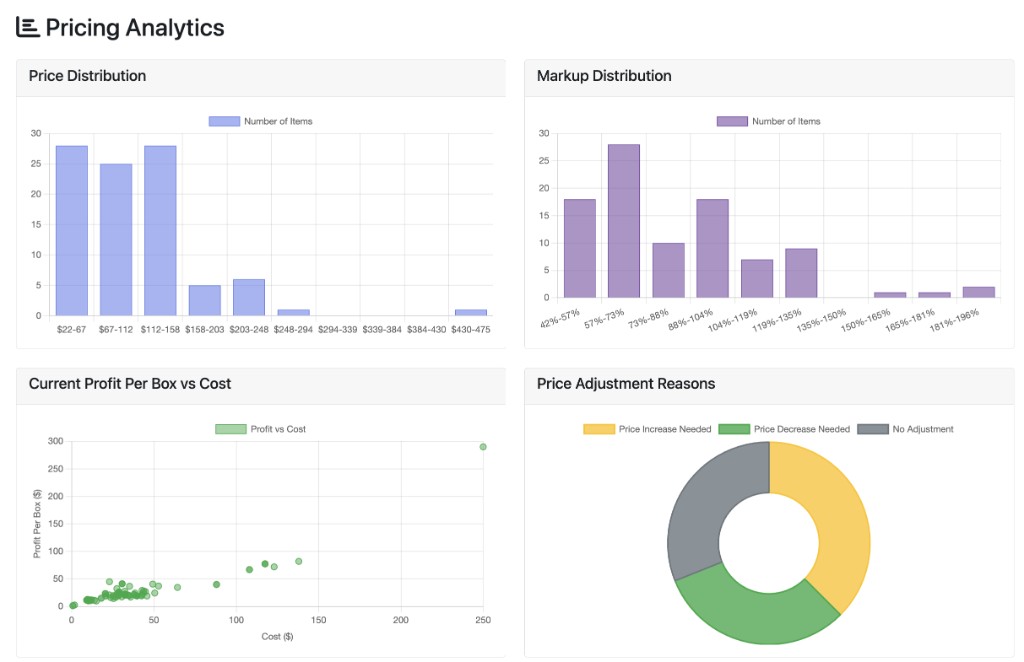The width and height of the screenshot is (1024, 662).
Task: Click the tallest 57%-73% markup bar
Action: (x=623, y=220)
